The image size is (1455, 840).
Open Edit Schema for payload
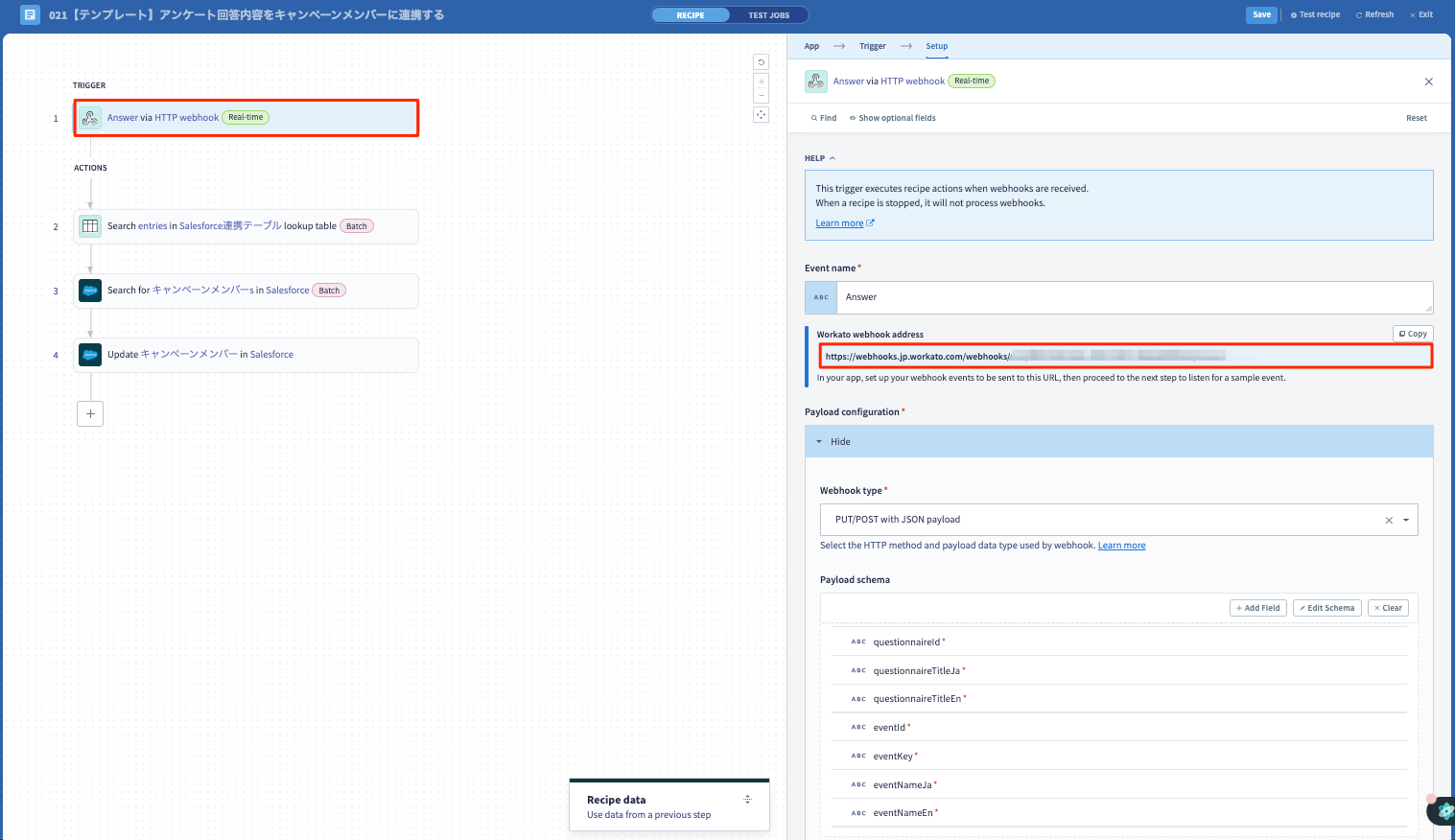1326,608
